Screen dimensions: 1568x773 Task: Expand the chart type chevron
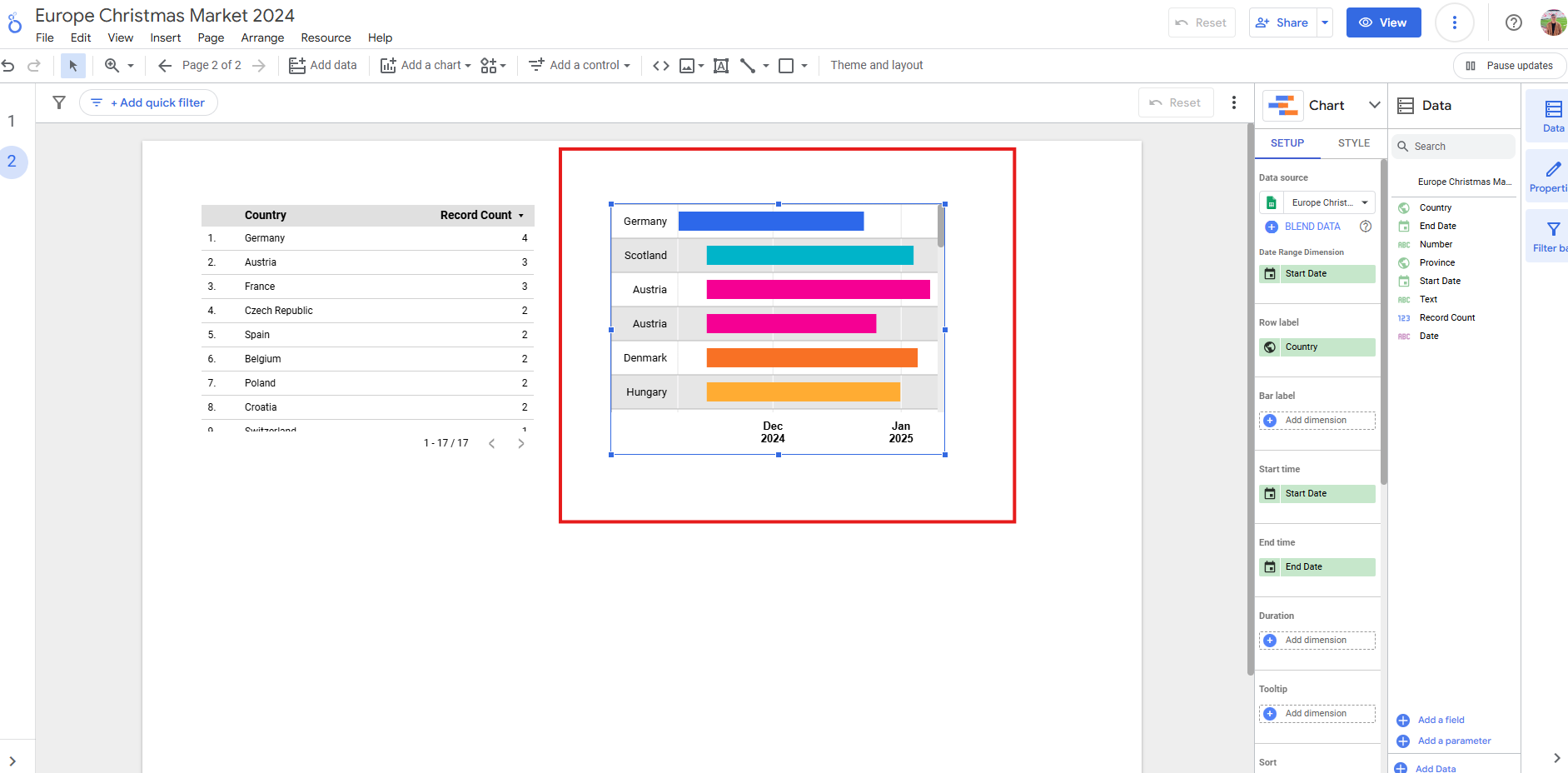(x=1375, y=105)
